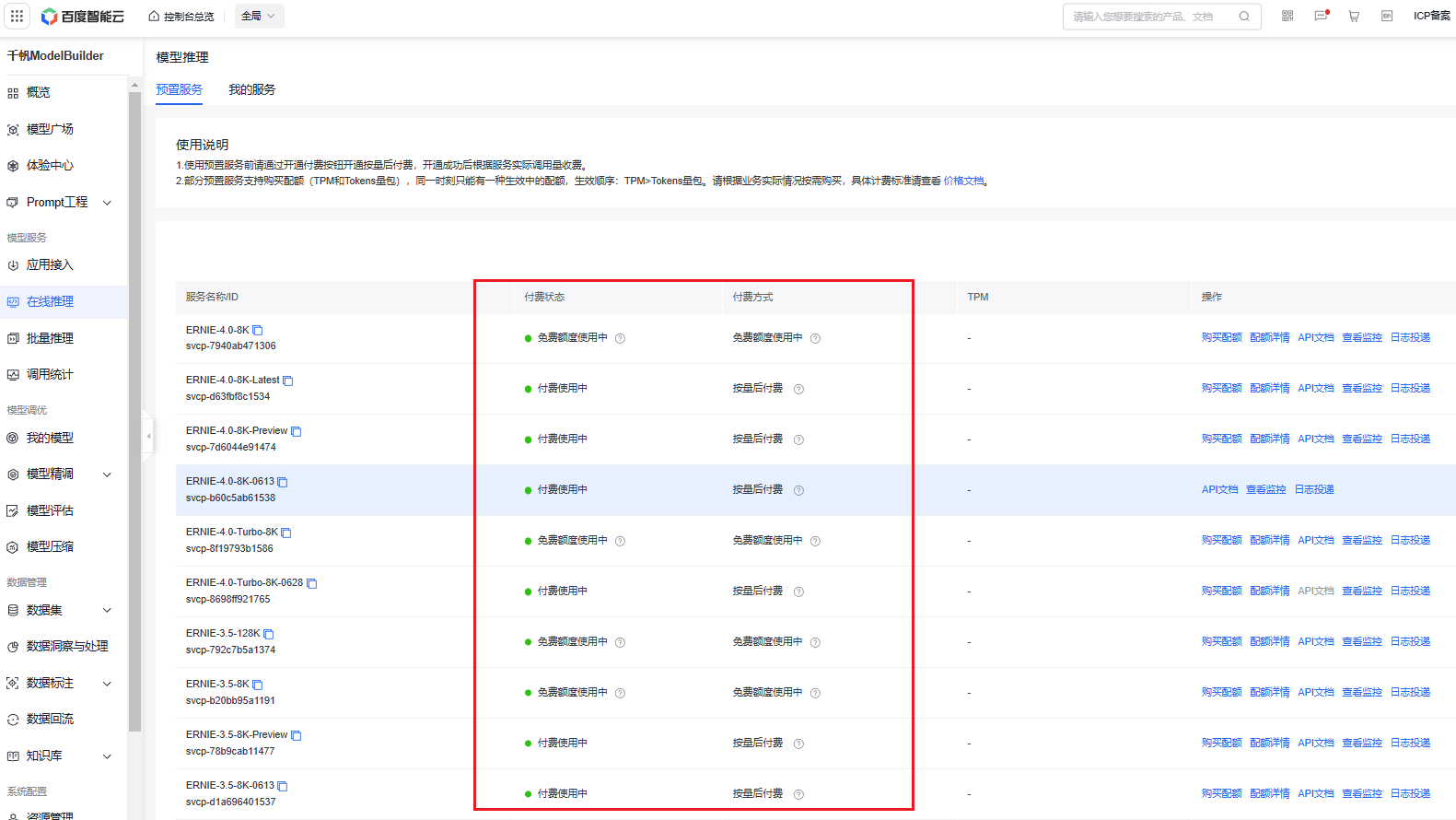1456x820 pixels.
Task: Copy the ERNIE-4.0-8K-Latest service name
Action: click(288, 381)
